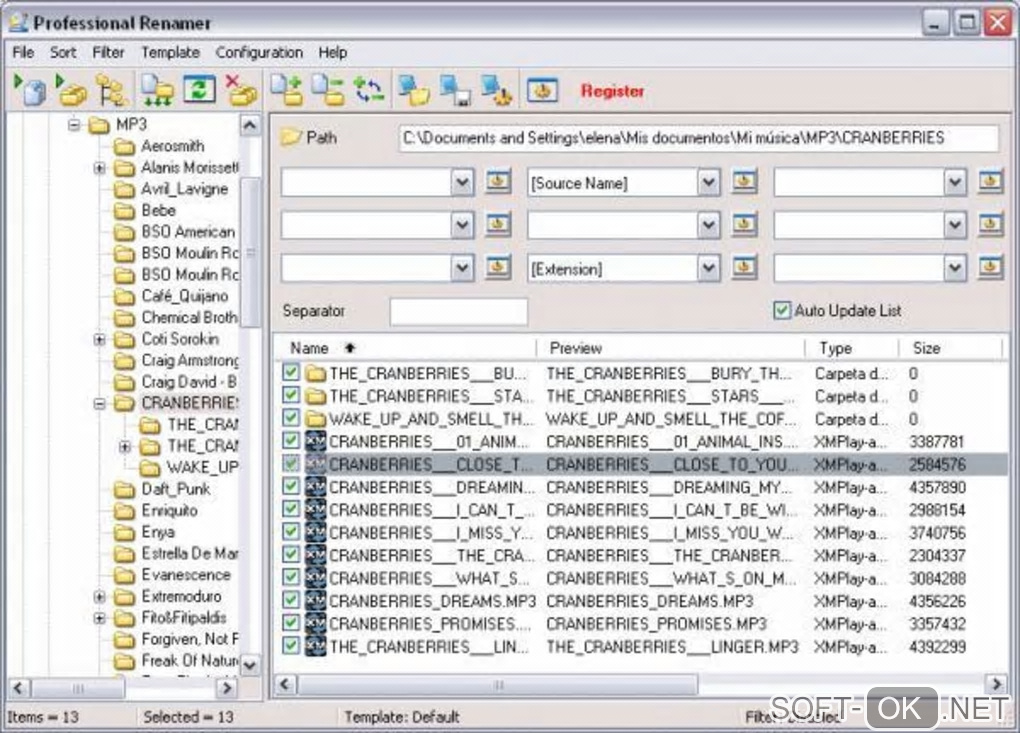1020x733 pixels.
Task: Toggle the Auto Update List checkbox
Action: (x=782, y=310)
